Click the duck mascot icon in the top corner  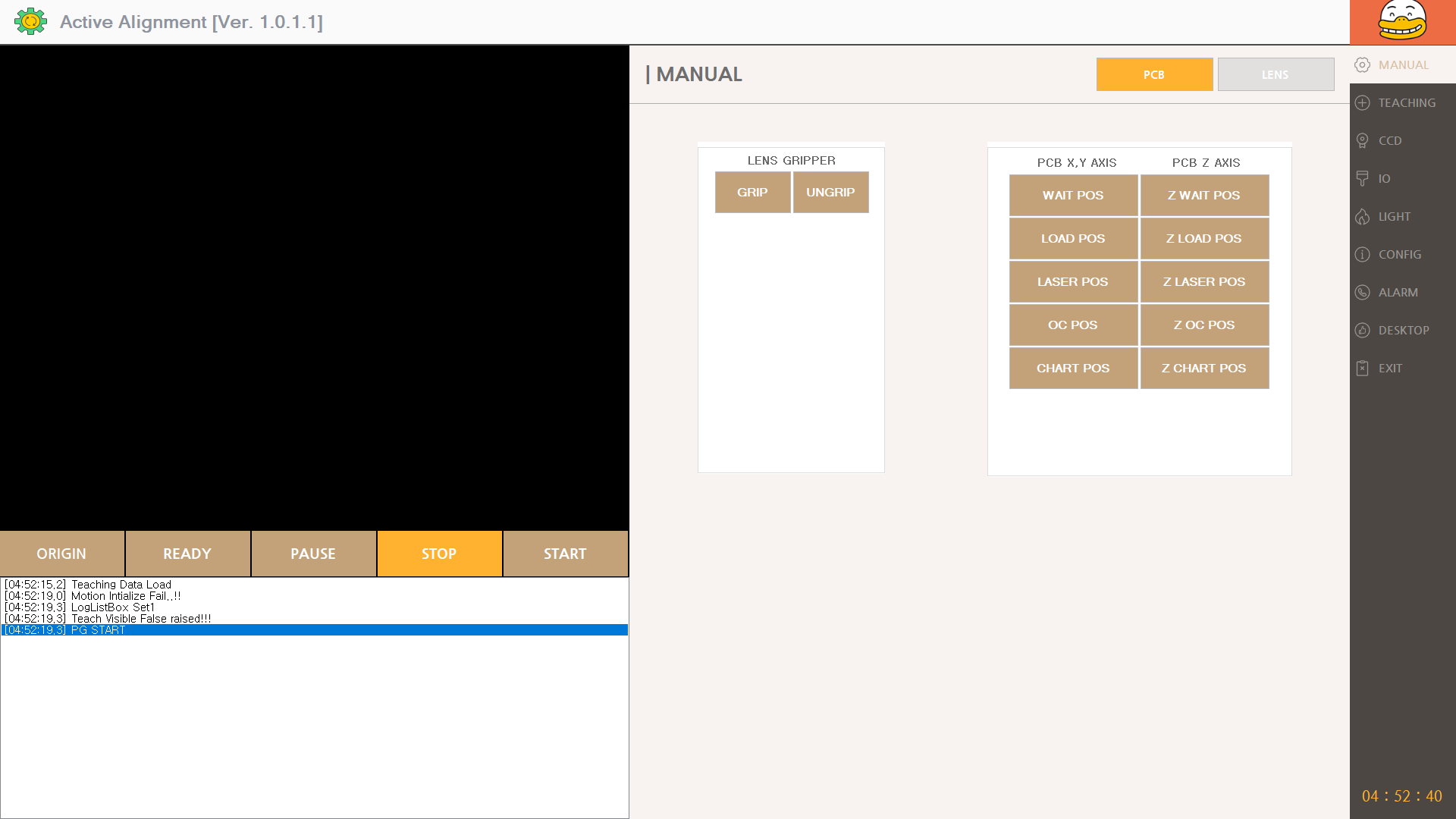click(1402, 20)
